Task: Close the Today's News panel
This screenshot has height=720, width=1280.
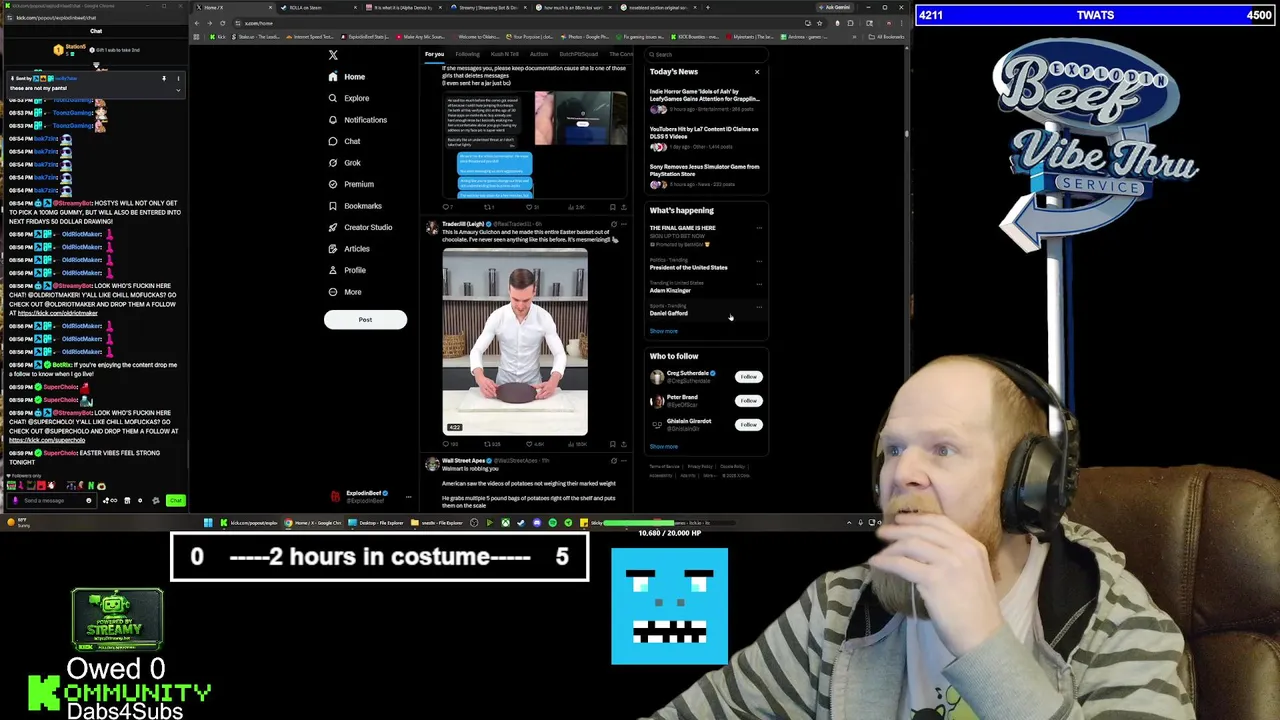Action: click(x=757, y=72)
